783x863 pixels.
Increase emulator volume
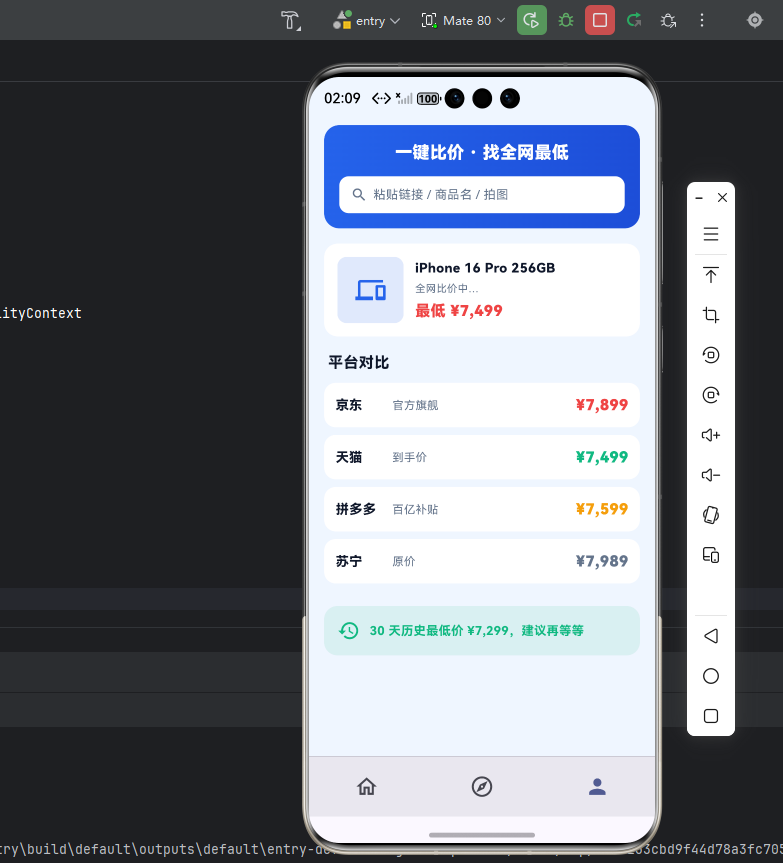pos(711,435)
